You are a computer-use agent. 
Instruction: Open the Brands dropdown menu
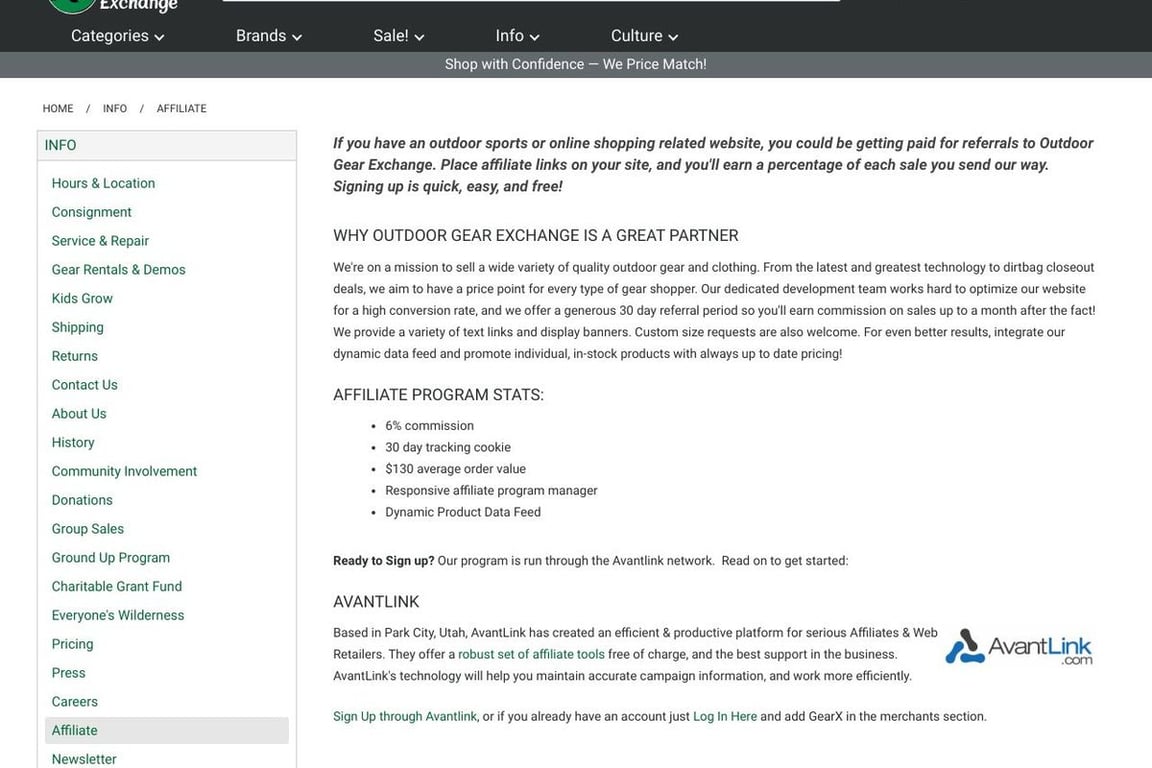tap(268, 36)
